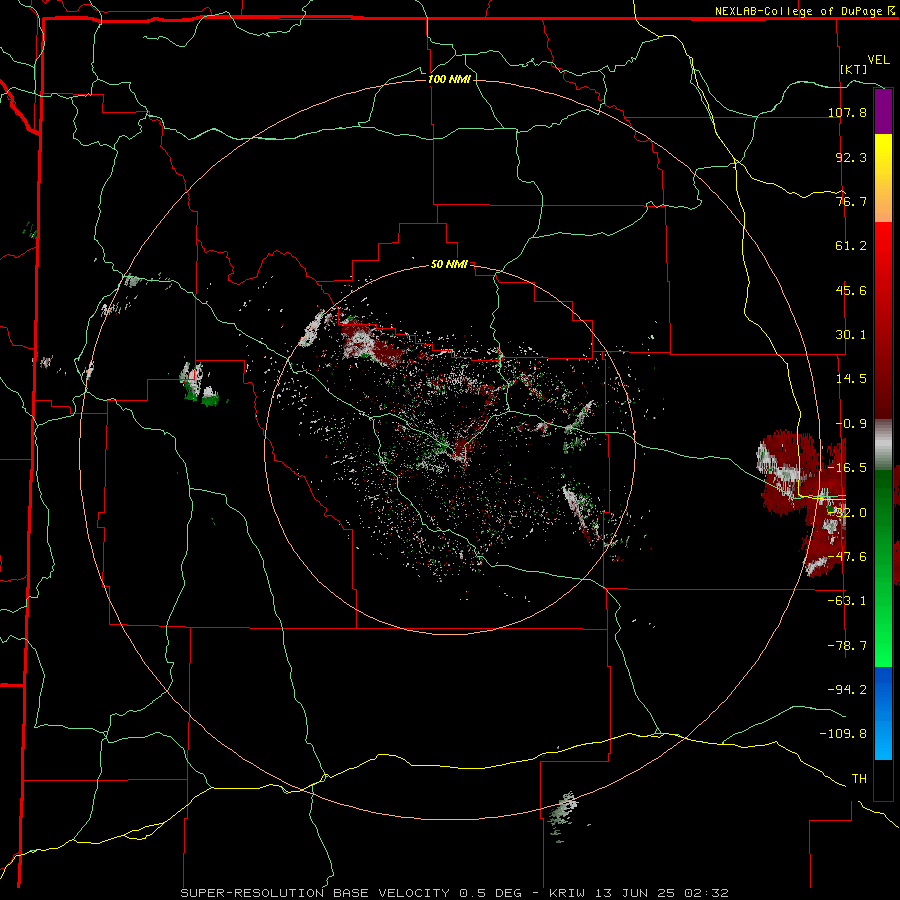Select the 14.5 legend value

(x=851, y=379)
